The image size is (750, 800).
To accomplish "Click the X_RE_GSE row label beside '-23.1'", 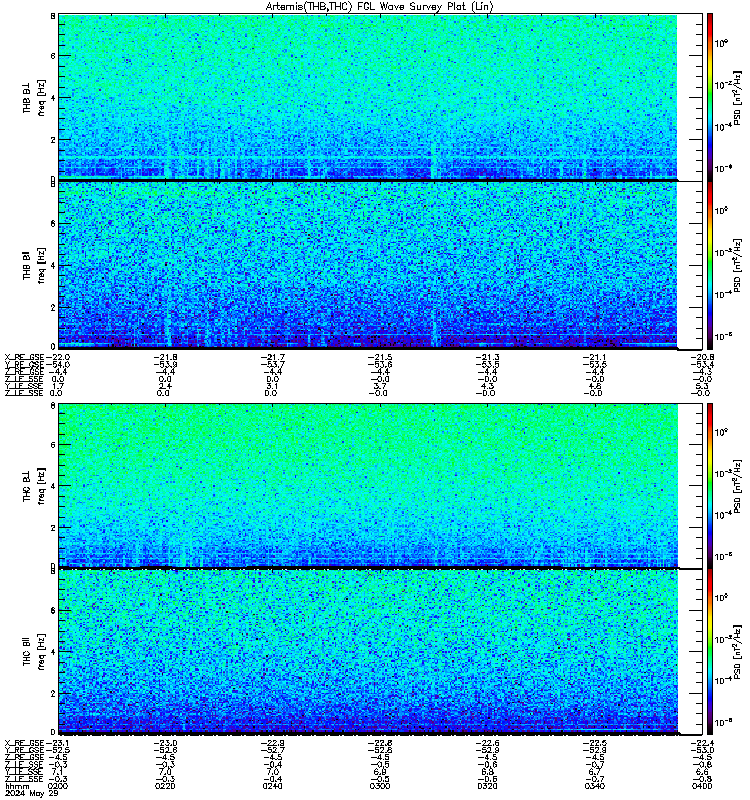I will [24, 743].
